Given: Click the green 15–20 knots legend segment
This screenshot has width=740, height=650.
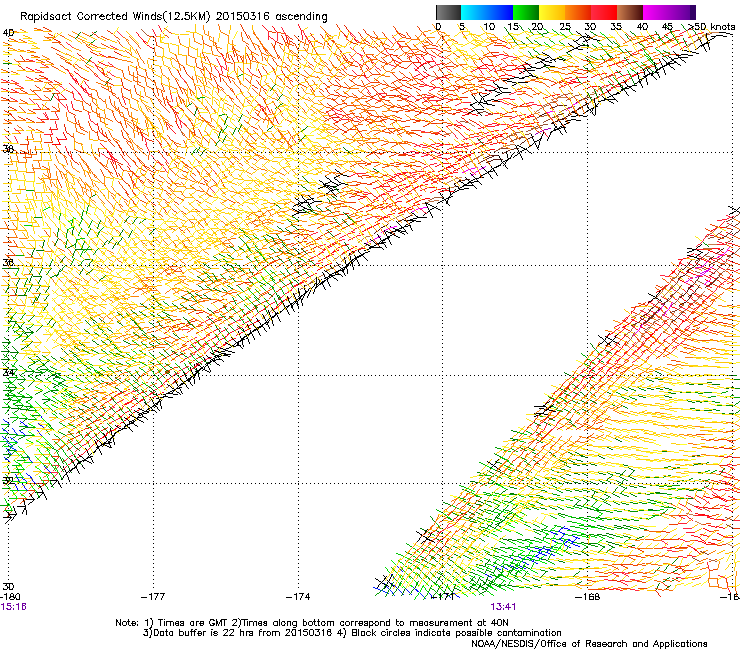Looking at the screenshot, I should click(x=526, y=12).
